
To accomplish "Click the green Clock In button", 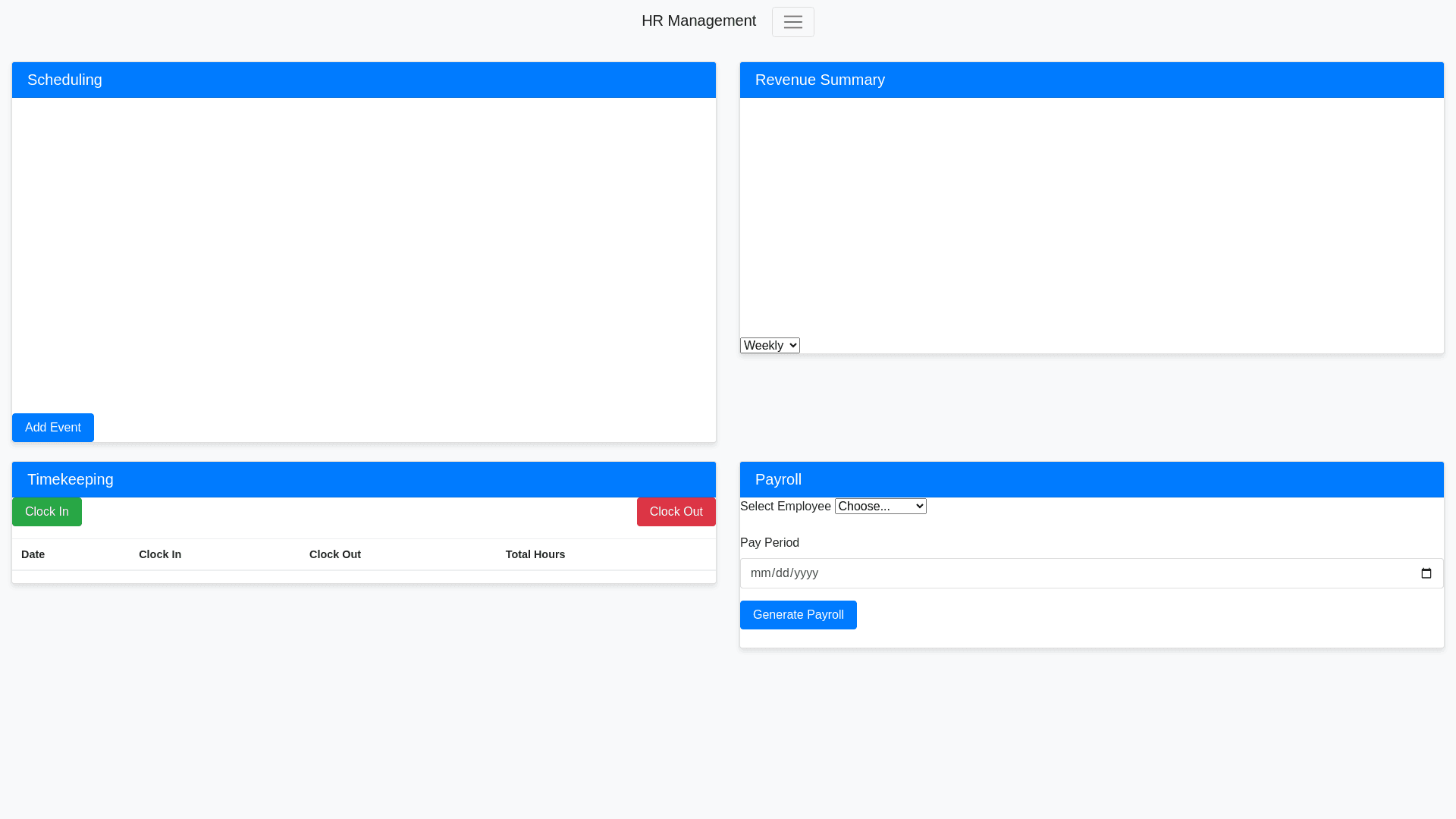I will pyautogui.click(x=46, y=511).
